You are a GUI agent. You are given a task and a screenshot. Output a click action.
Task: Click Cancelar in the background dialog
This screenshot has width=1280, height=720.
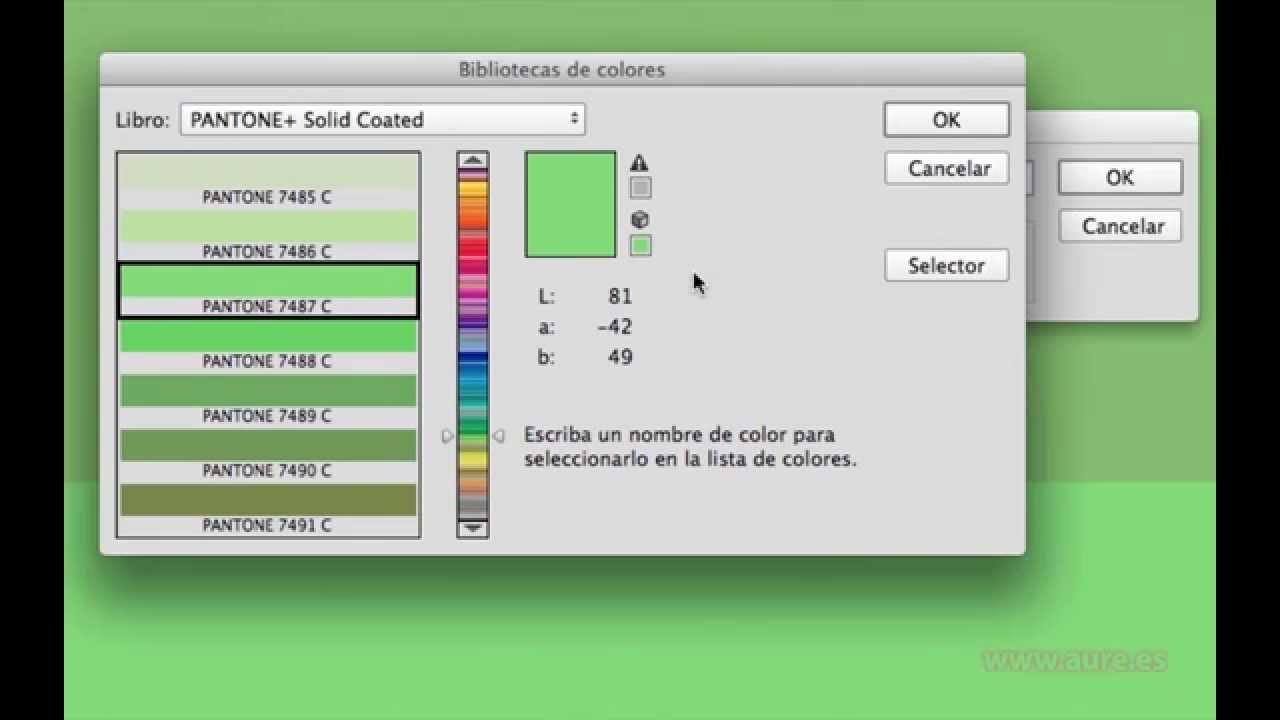tap(1120, 226)
